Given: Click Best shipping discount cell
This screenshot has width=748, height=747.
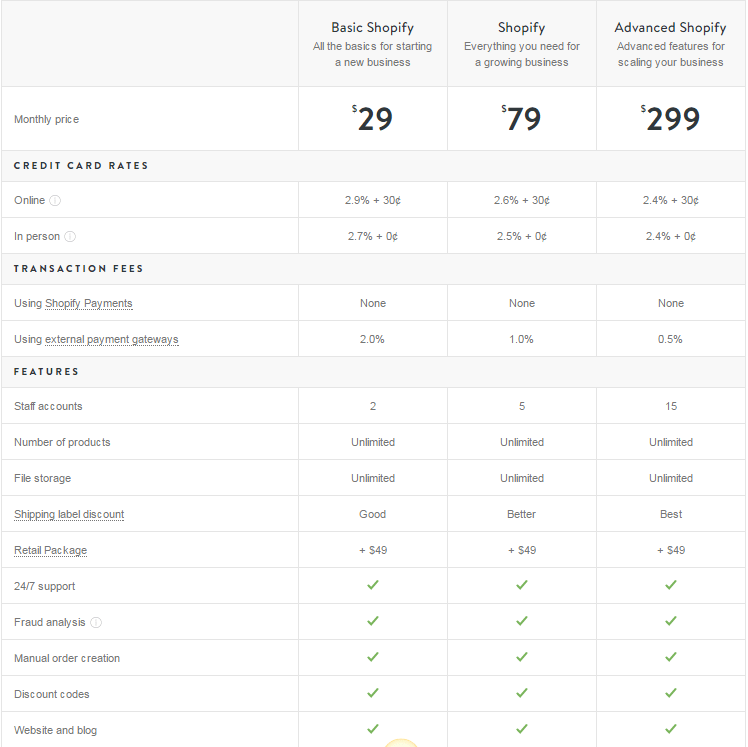Looking at the screenshot, I should click(671, 514).
